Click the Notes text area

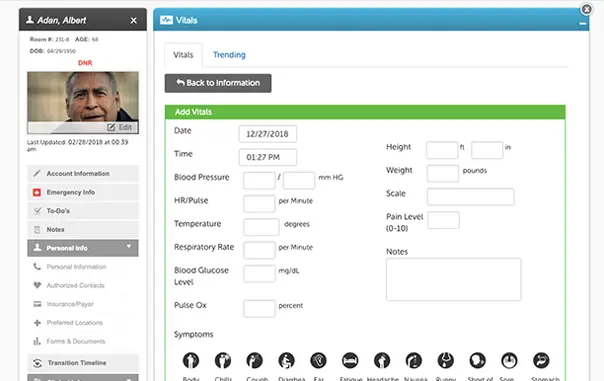coord(453,280)
